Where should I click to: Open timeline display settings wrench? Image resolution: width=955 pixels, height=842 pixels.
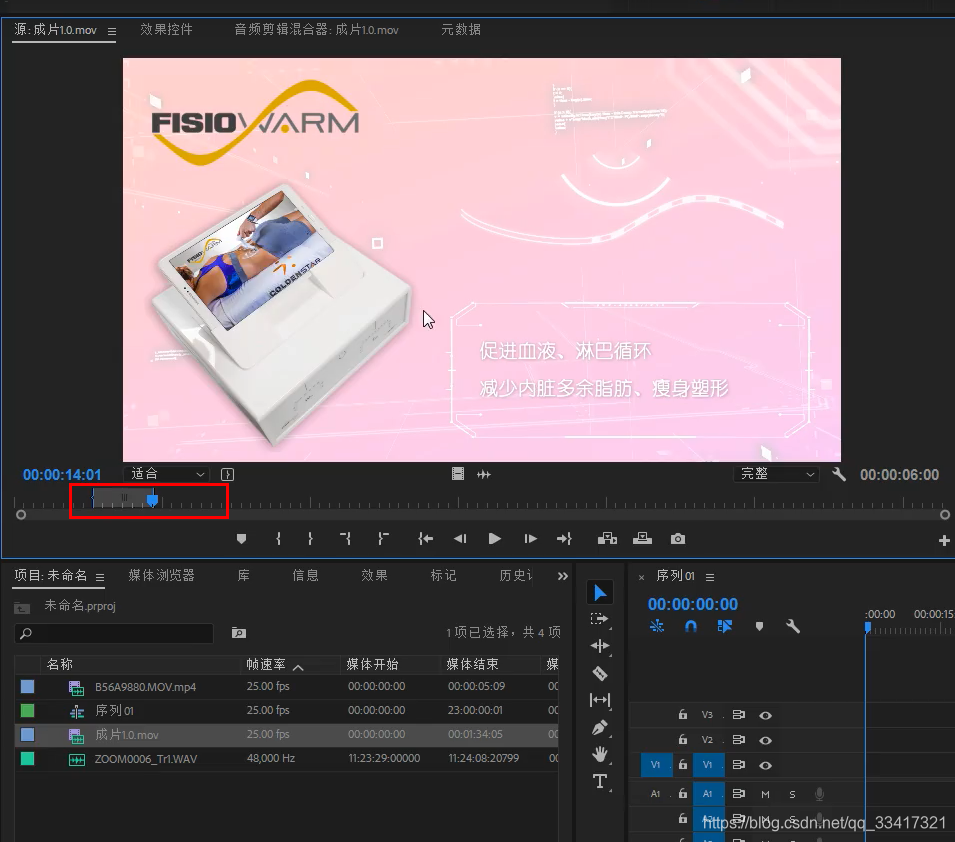[793, 626]
